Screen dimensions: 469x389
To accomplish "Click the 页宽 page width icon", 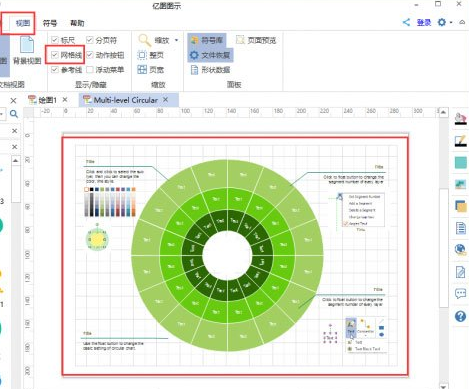I will tap(142, 69).
